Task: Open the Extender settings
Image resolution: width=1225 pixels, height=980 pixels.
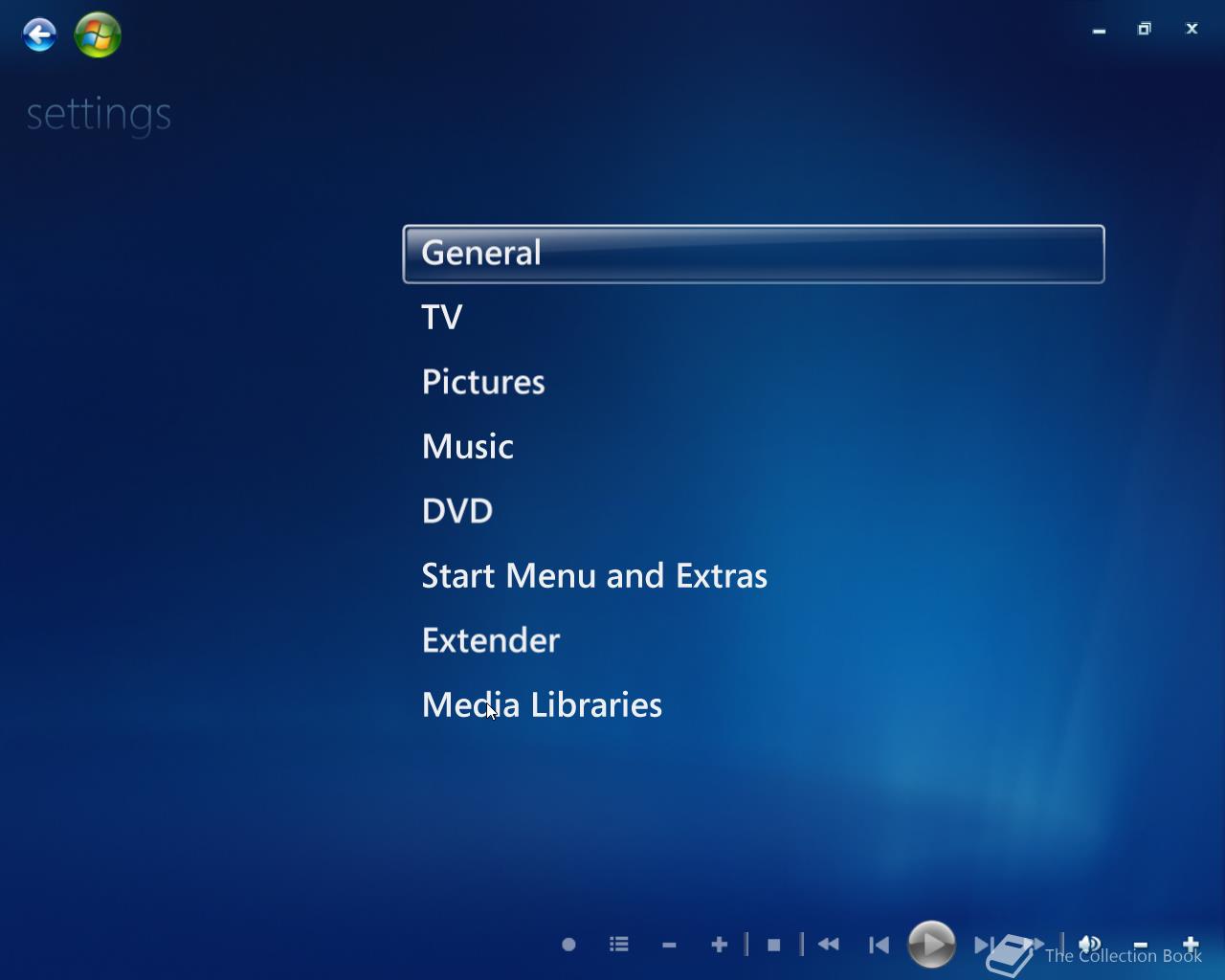Action: pyautogui.click(x=491, y=640)
